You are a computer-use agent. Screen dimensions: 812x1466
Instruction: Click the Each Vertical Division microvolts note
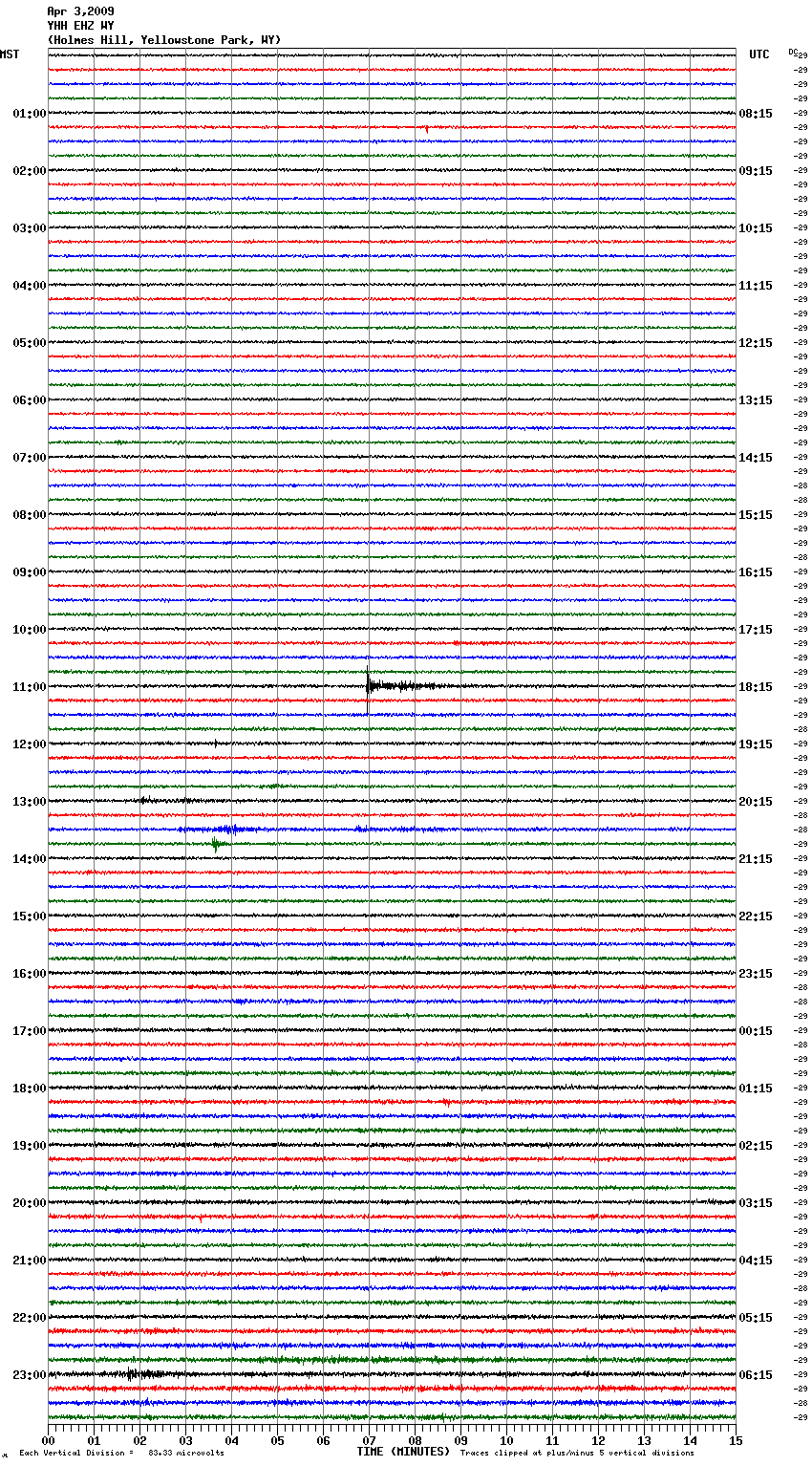(122, 1453)
